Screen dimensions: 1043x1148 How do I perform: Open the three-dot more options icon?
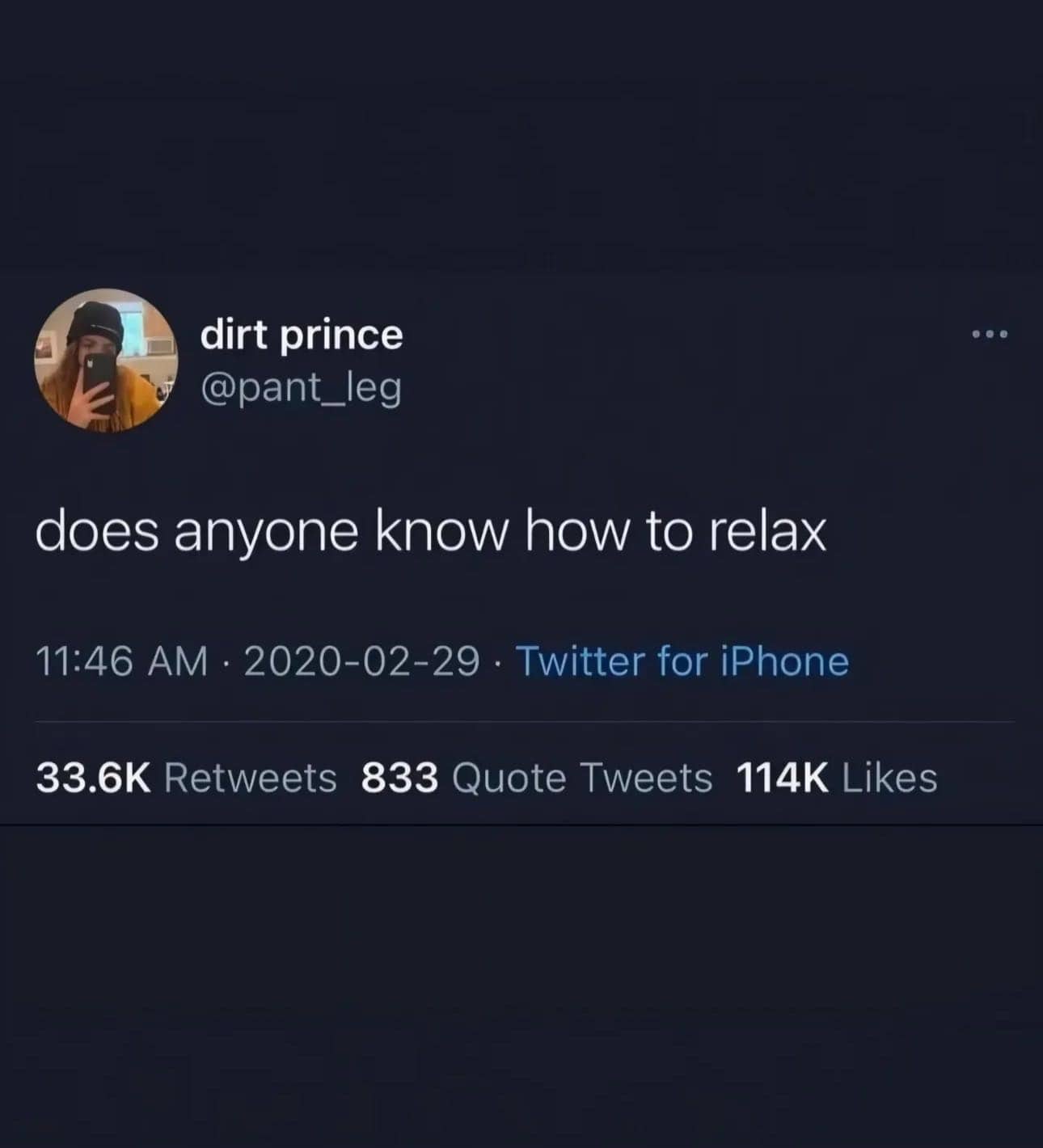pos(990,334)
